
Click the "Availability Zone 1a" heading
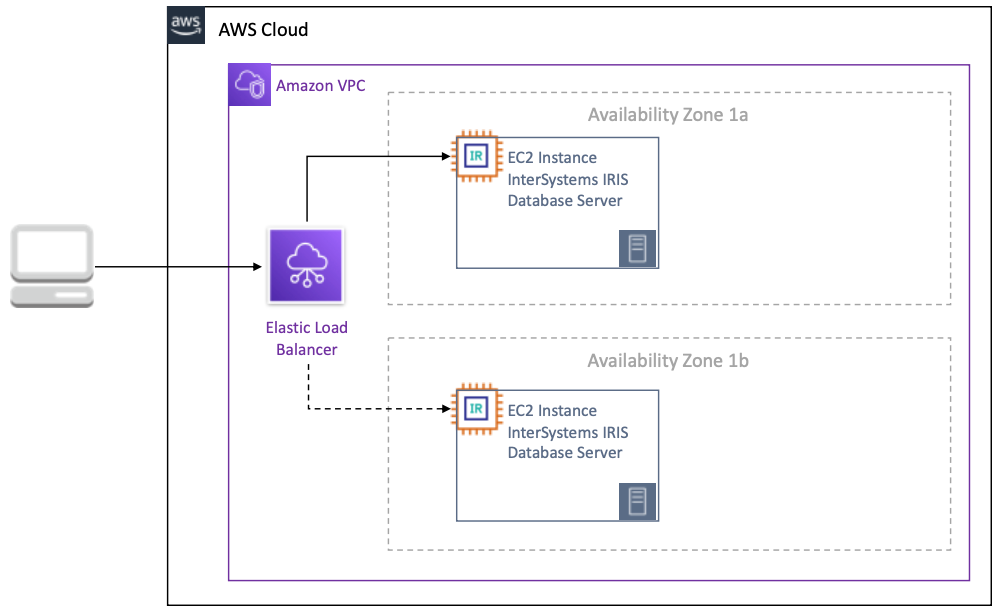click(667, 114)
